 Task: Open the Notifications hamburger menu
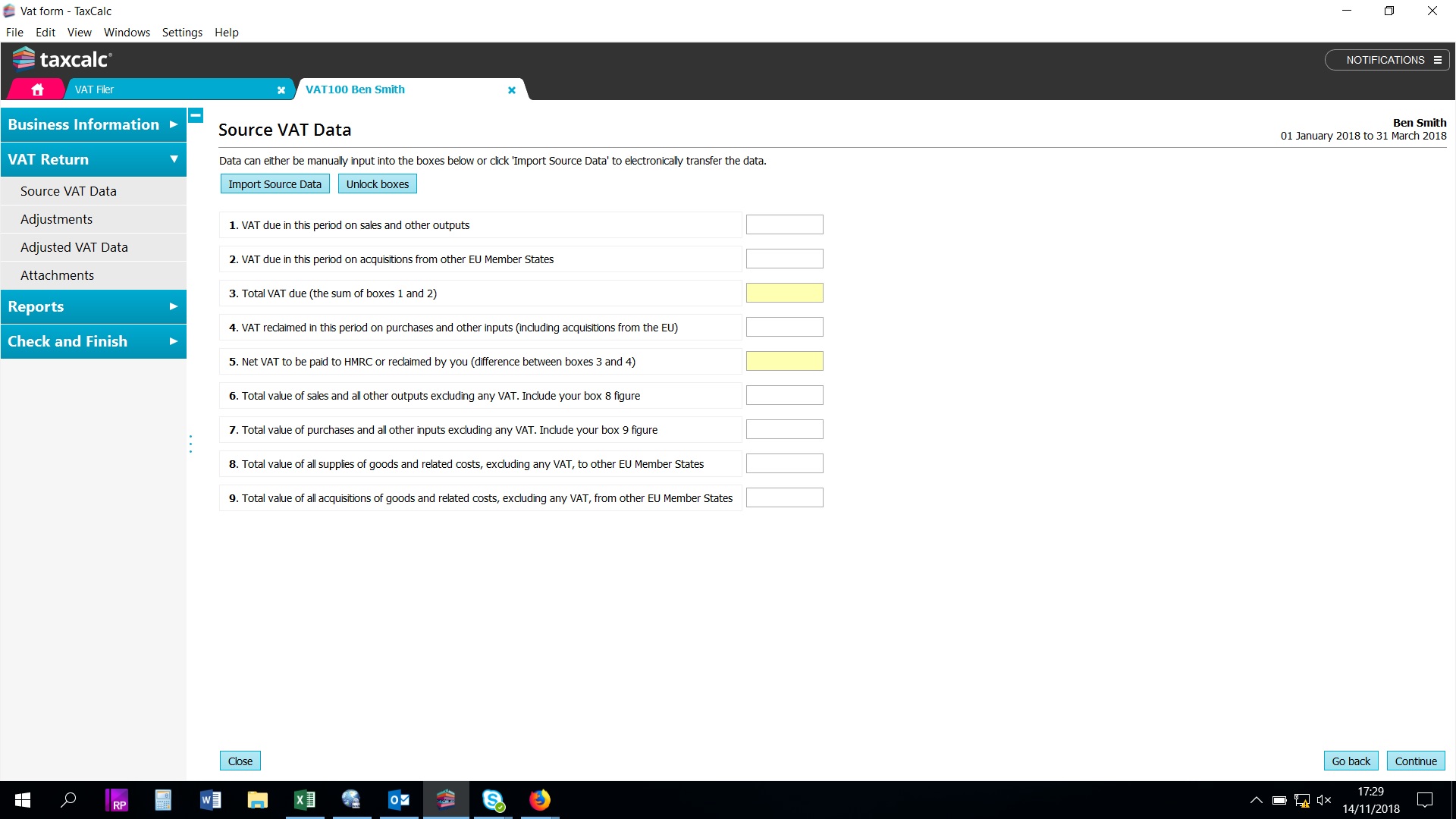(x=1437, y=60)
